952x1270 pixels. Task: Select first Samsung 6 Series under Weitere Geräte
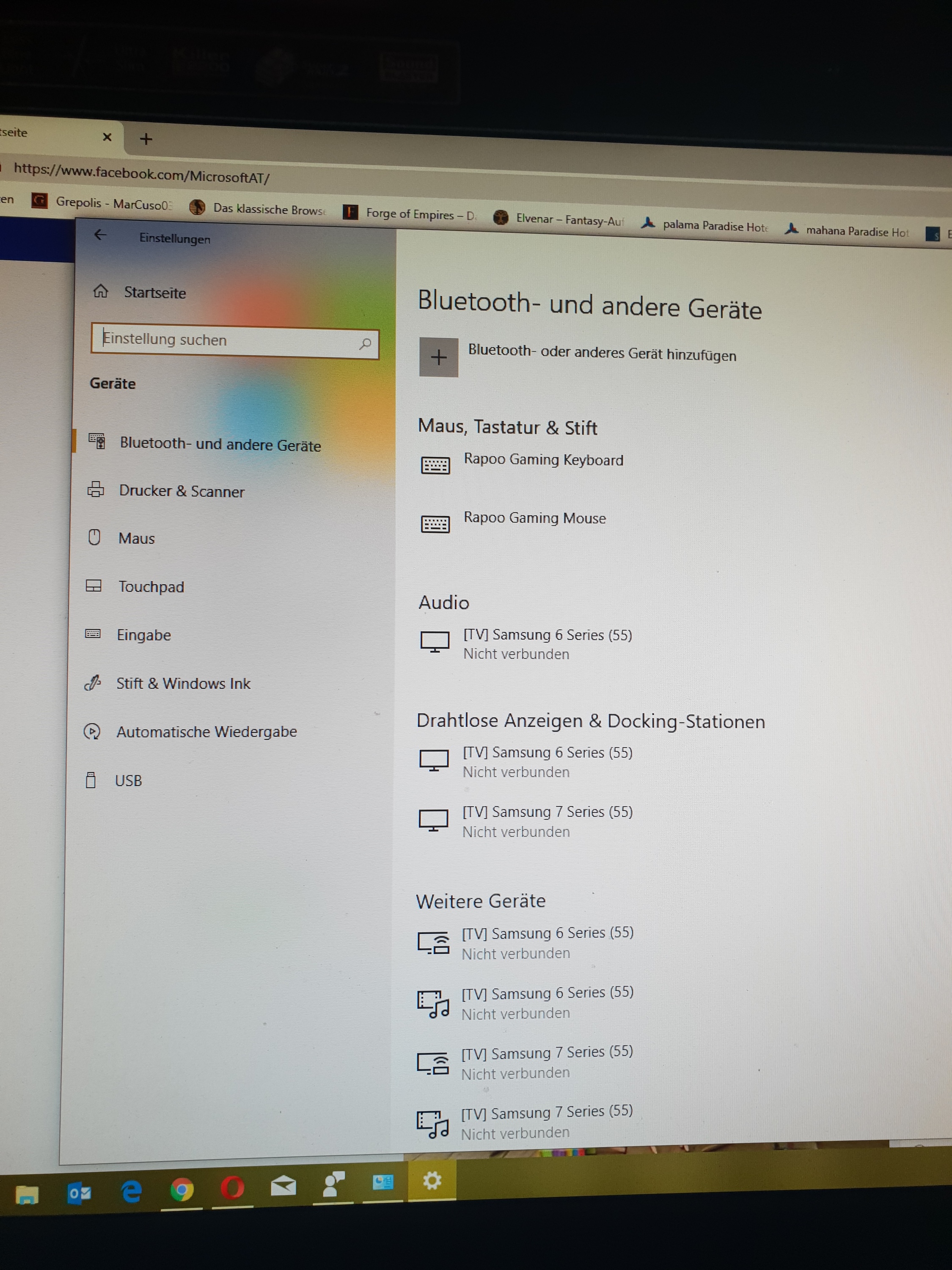coord(548,942)
